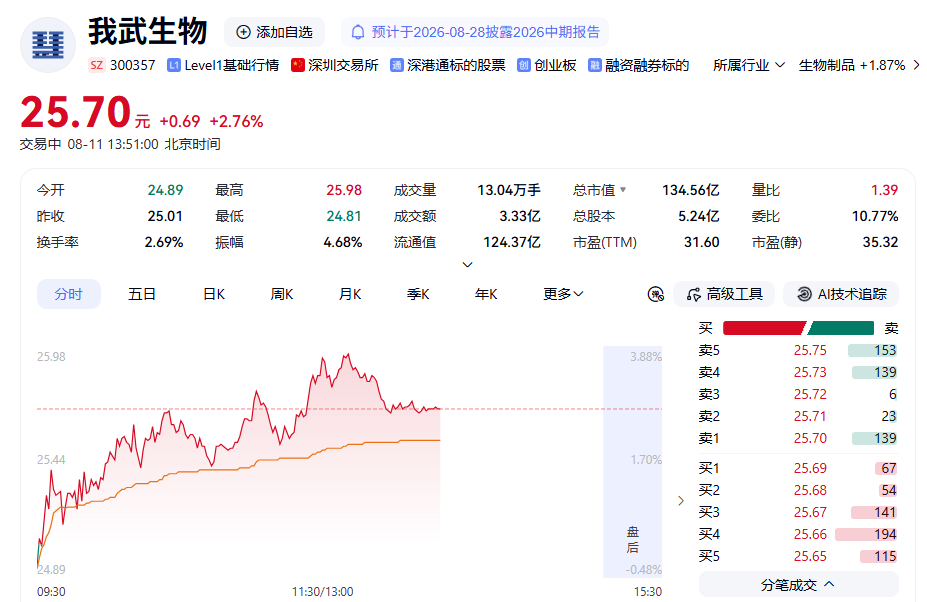This screenshot has width=927, height=602.
Task: Select the 分时 chart tab
Action: click(69, 294)
